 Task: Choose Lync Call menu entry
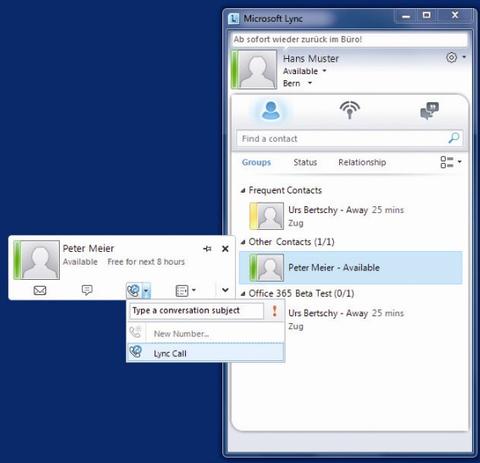206,353
